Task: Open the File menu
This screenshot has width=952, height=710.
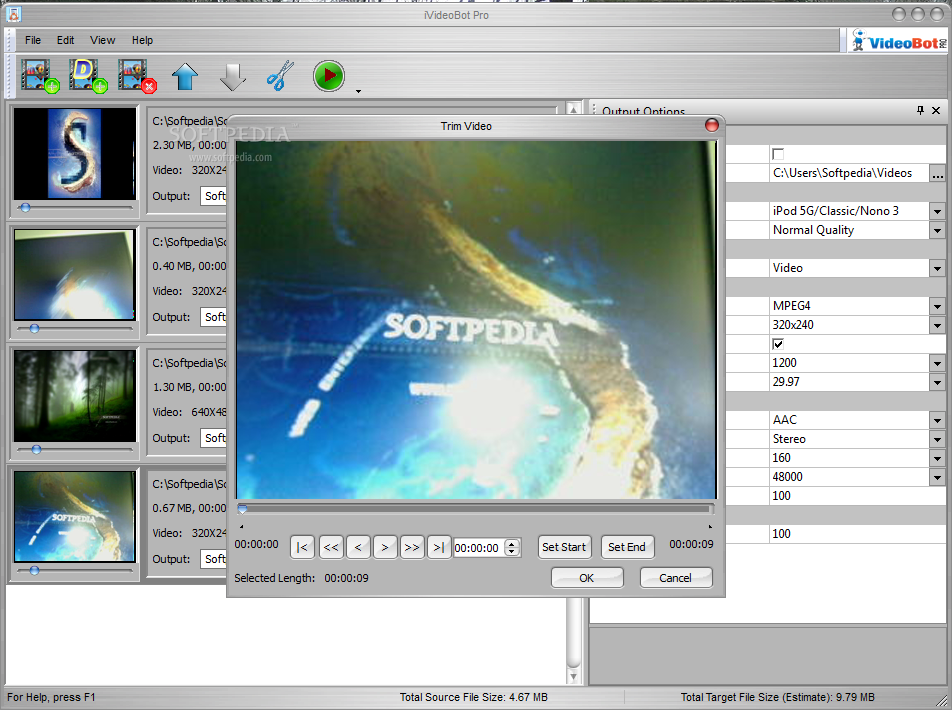Action: click(33, 40)
